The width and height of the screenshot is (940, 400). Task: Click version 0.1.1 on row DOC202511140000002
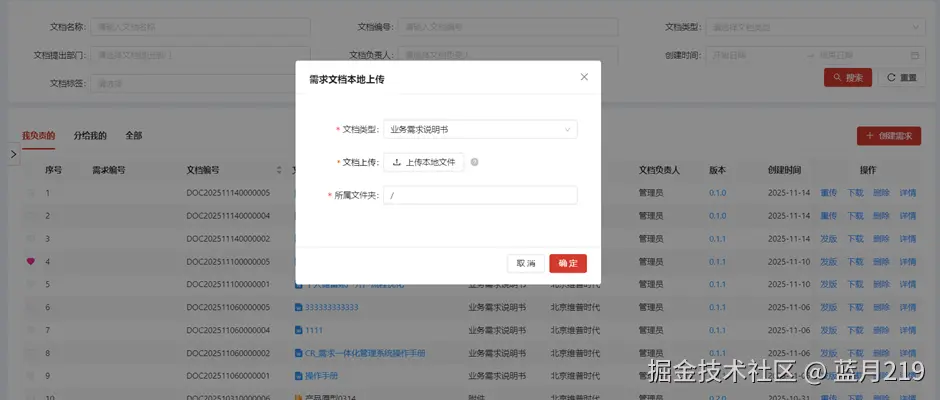tap(718, 239)
